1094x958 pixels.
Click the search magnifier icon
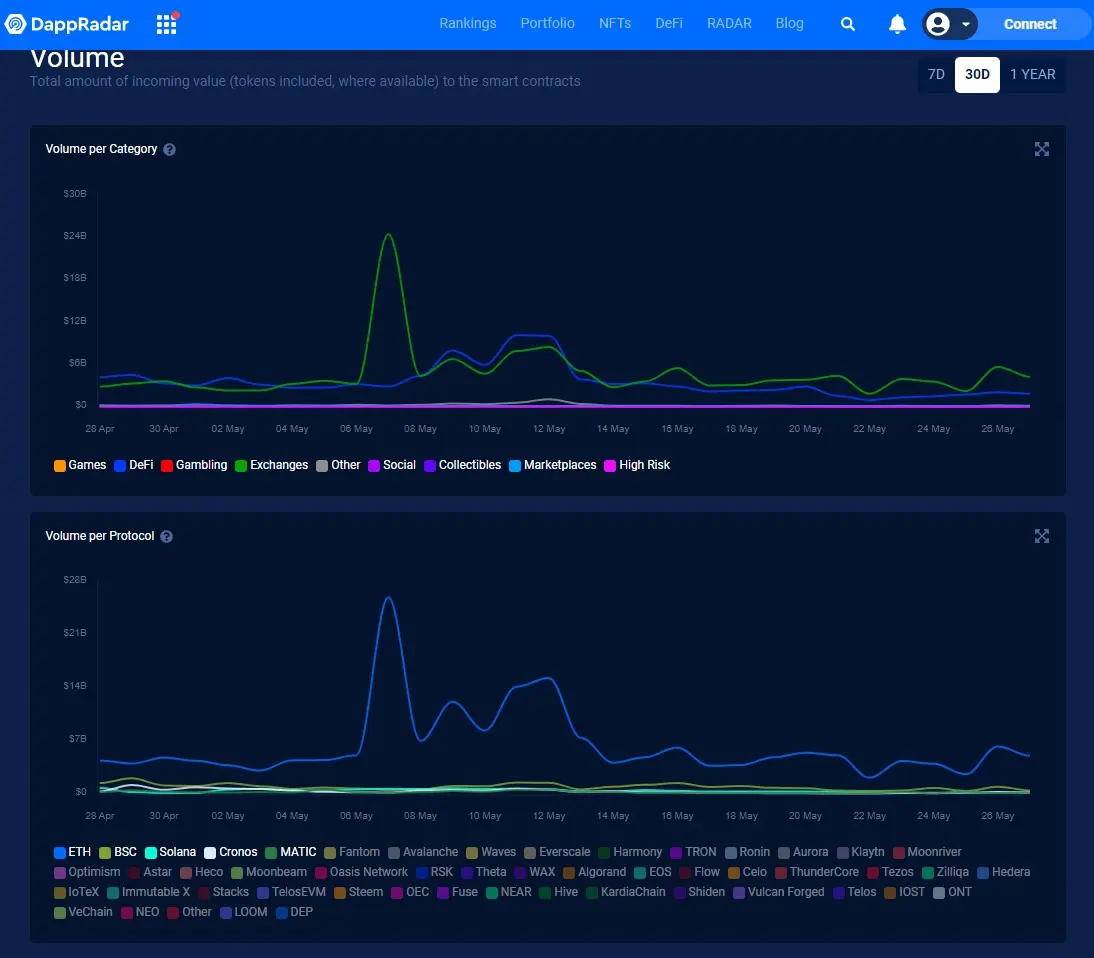coord(848,24)
